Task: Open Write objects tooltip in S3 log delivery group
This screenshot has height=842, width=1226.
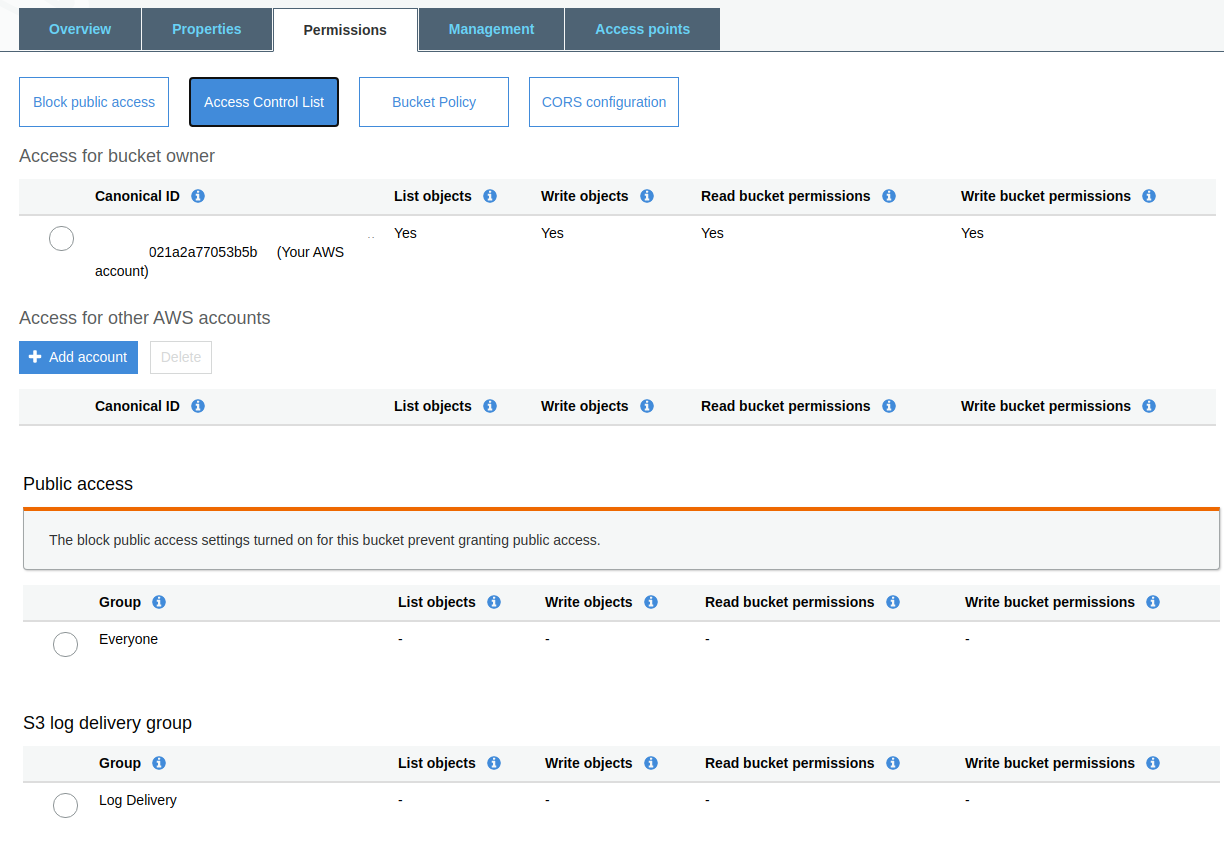Action: 650,763
